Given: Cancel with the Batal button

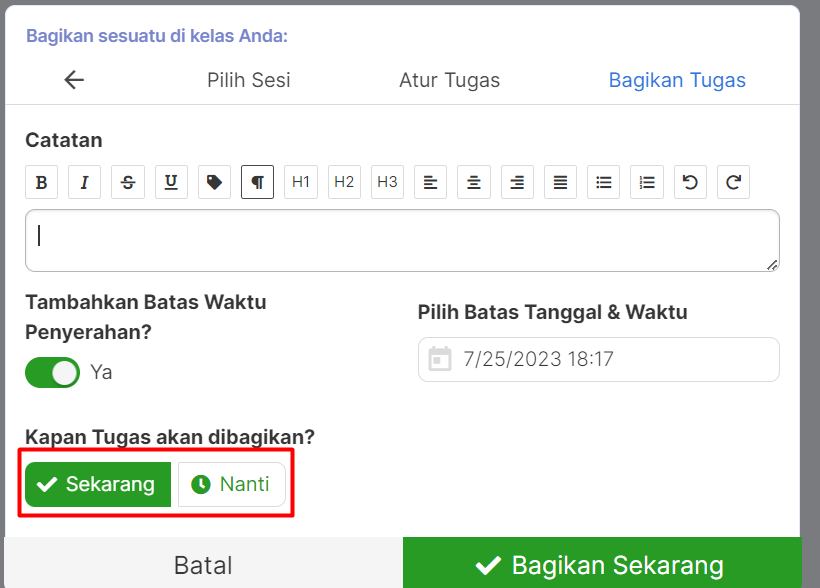Looking at the screenshot, I should point(202,565).
